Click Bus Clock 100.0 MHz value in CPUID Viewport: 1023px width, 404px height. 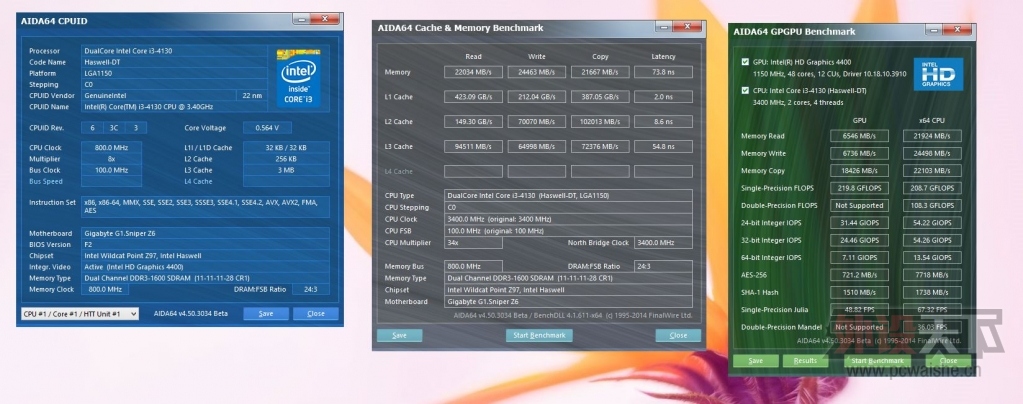click(x=111, y=170)
